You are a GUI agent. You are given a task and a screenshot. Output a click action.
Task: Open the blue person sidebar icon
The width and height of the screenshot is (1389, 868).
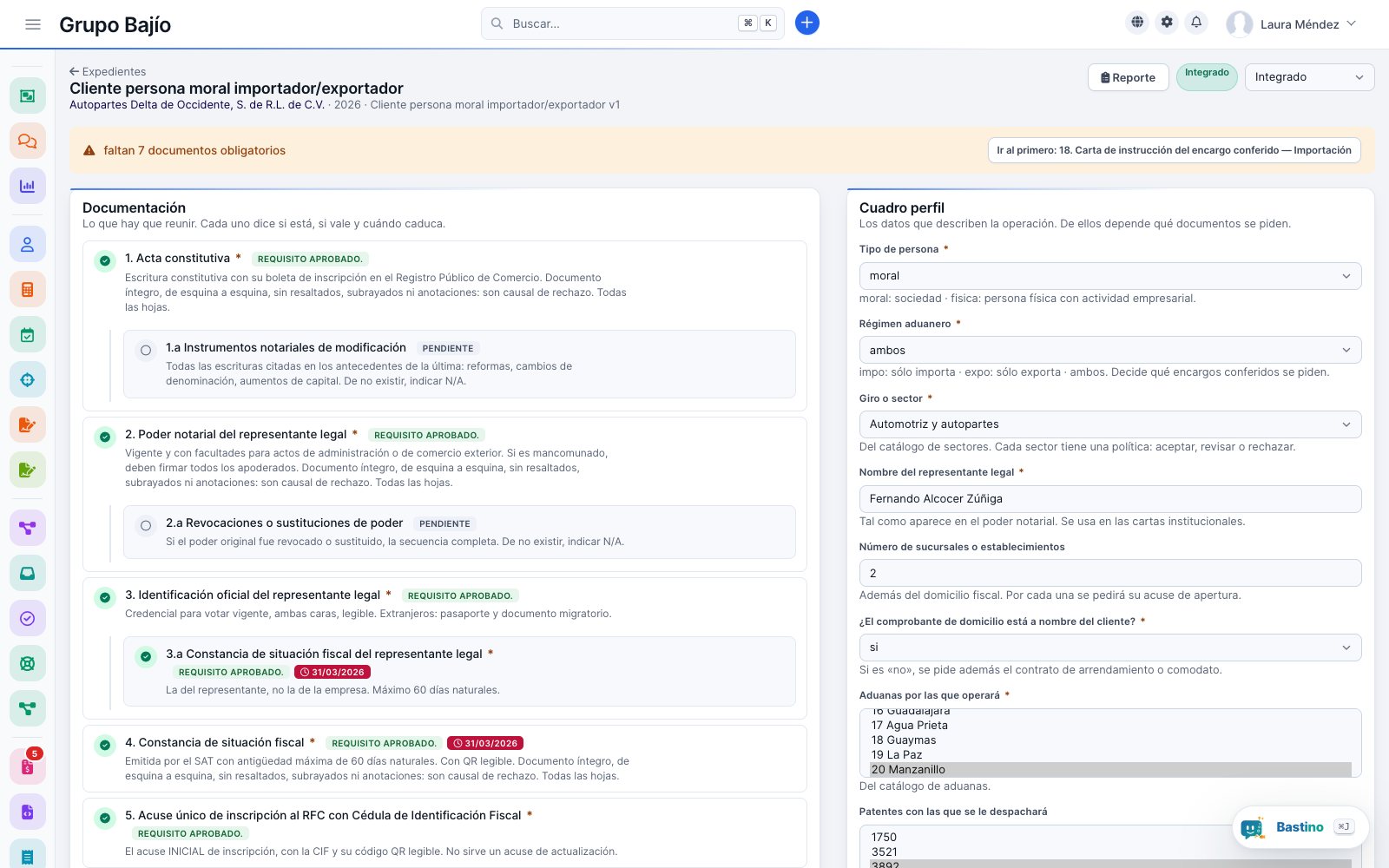click(x=27, y=245)
